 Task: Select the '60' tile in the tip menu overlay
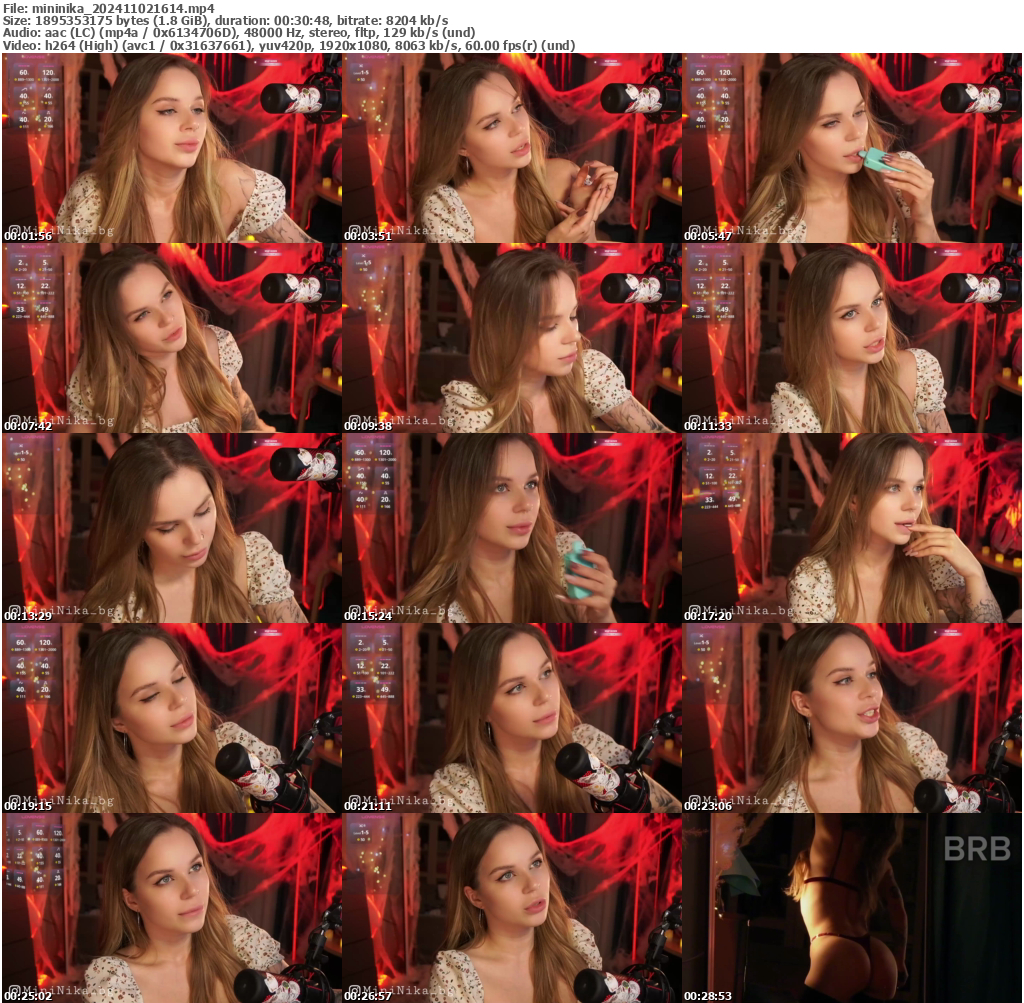23,72
